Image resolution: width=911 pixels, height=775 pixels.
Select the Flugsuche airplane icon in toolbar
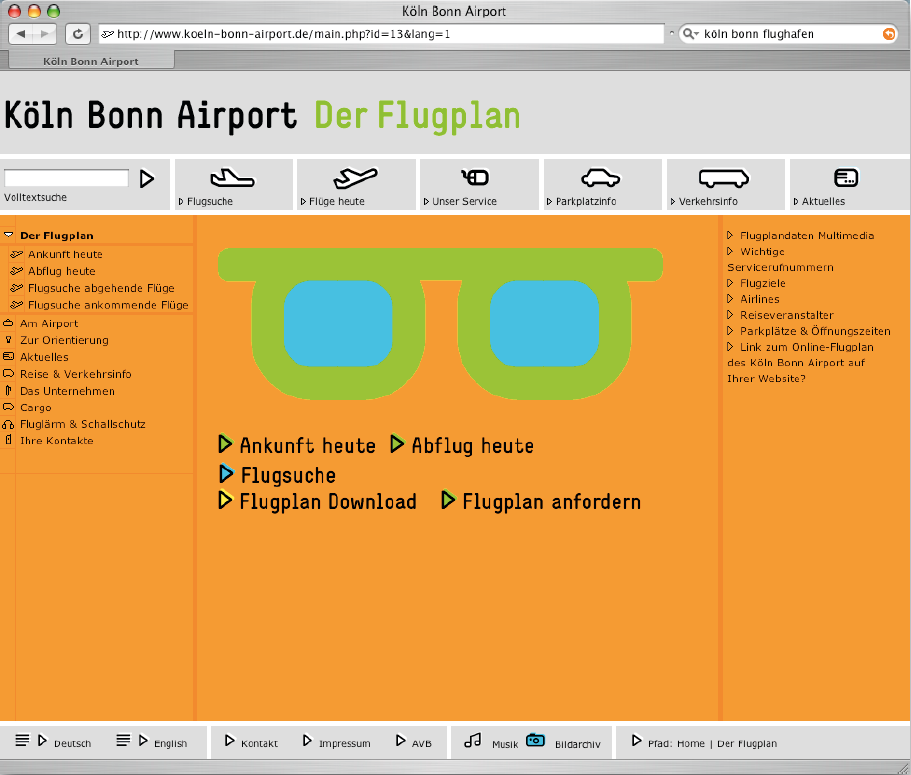tap(233, 178)
